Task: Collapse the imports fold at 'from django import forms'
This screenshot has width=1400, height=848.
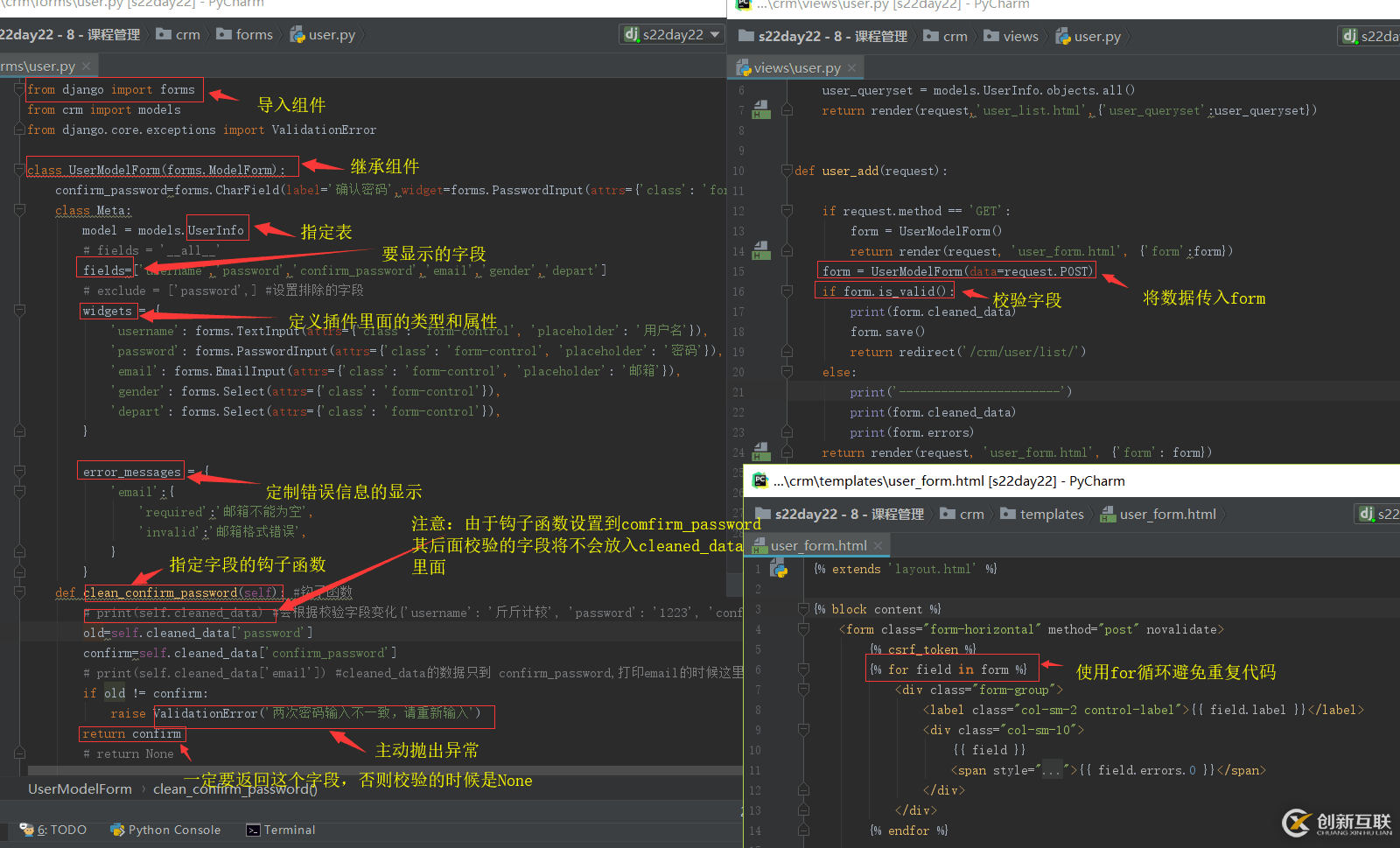Action: coord(19,89)
